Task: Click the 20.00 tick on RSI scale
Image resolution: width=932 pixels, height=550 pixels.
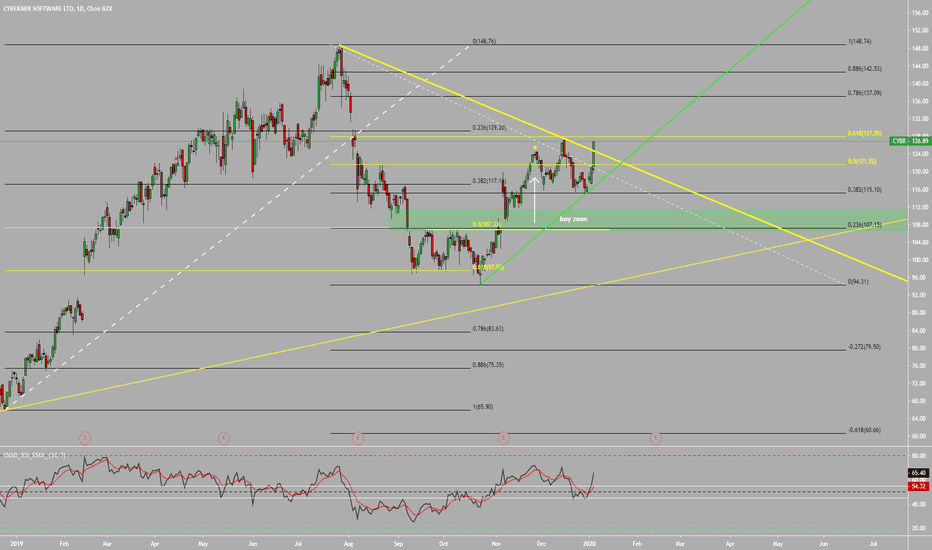Action: tap(919, 528)
